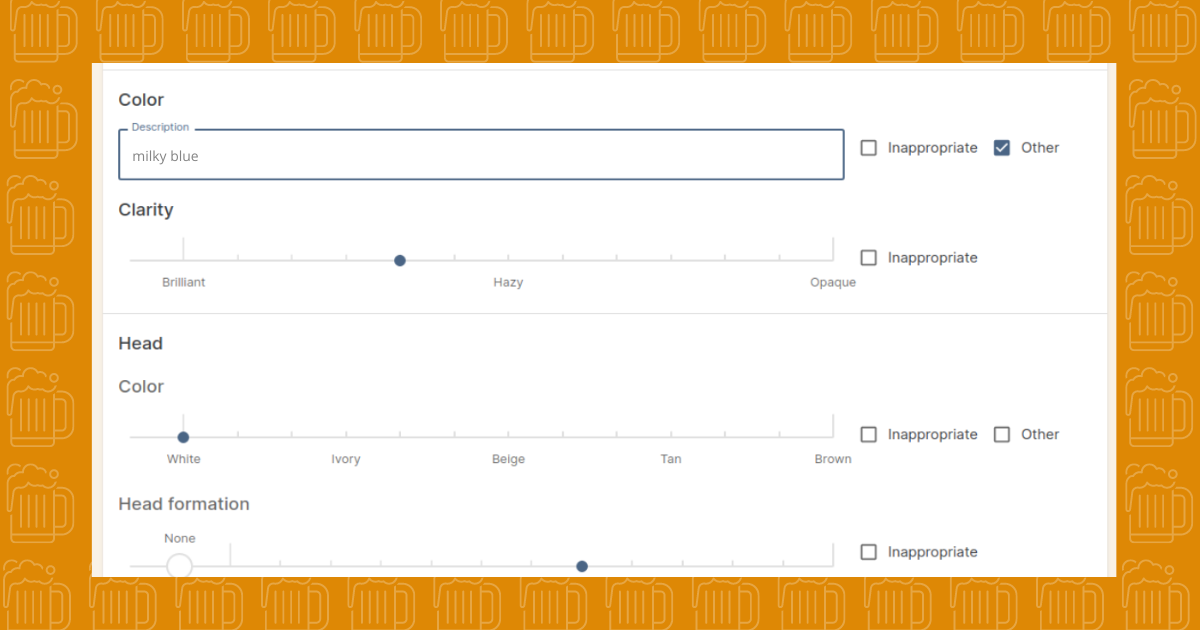
Task: Click the Head formation slider handle
Action: point(582,567)
